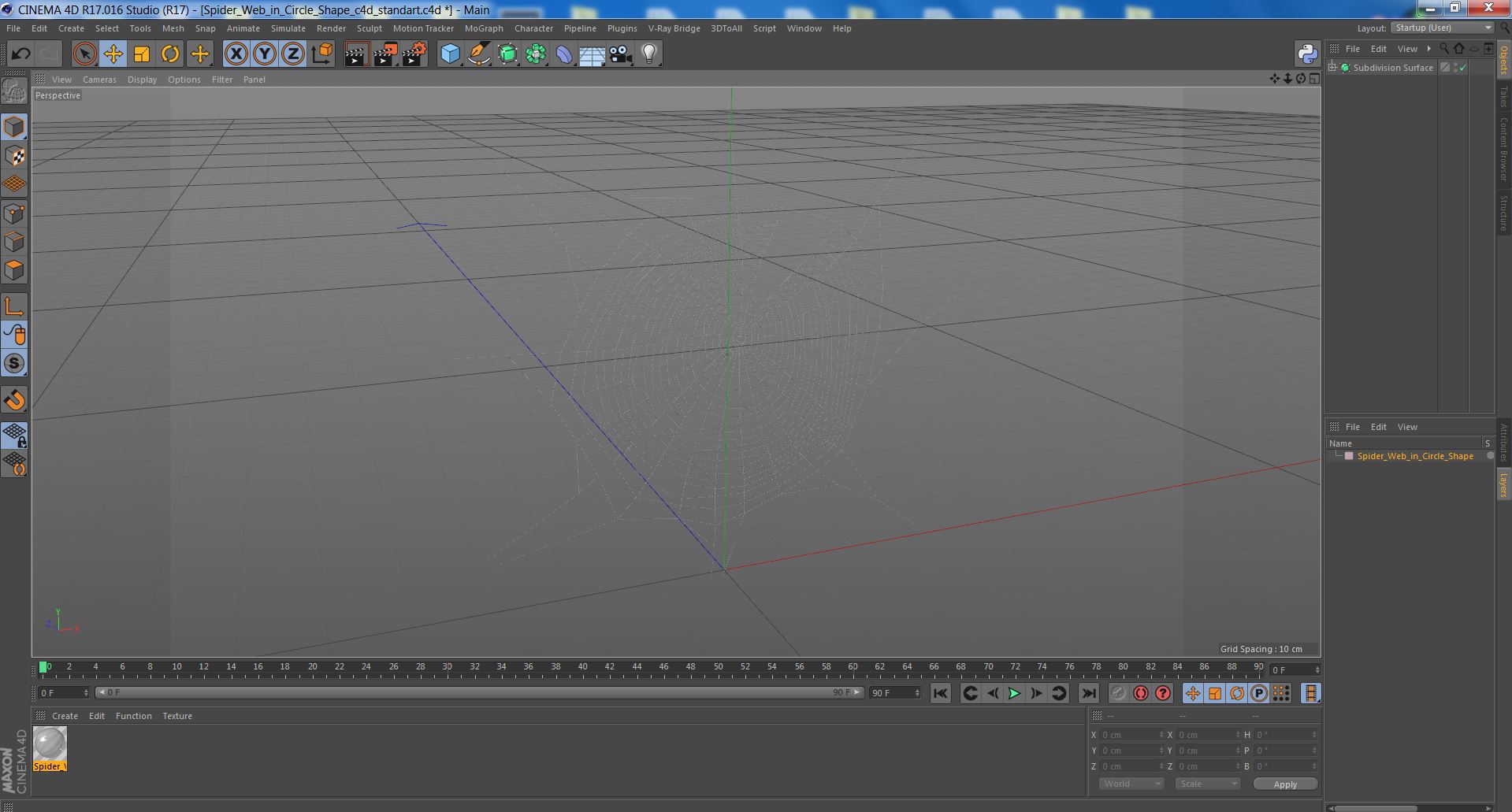Click the X position input field
1512x812 pixels.
pos(1131,735)
